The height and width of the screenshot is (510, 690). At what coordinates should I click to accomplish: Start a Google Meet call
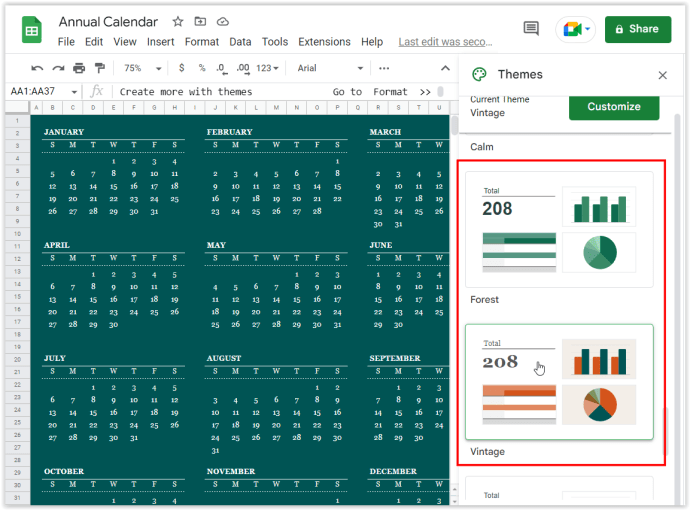click(x=576, y=29)
